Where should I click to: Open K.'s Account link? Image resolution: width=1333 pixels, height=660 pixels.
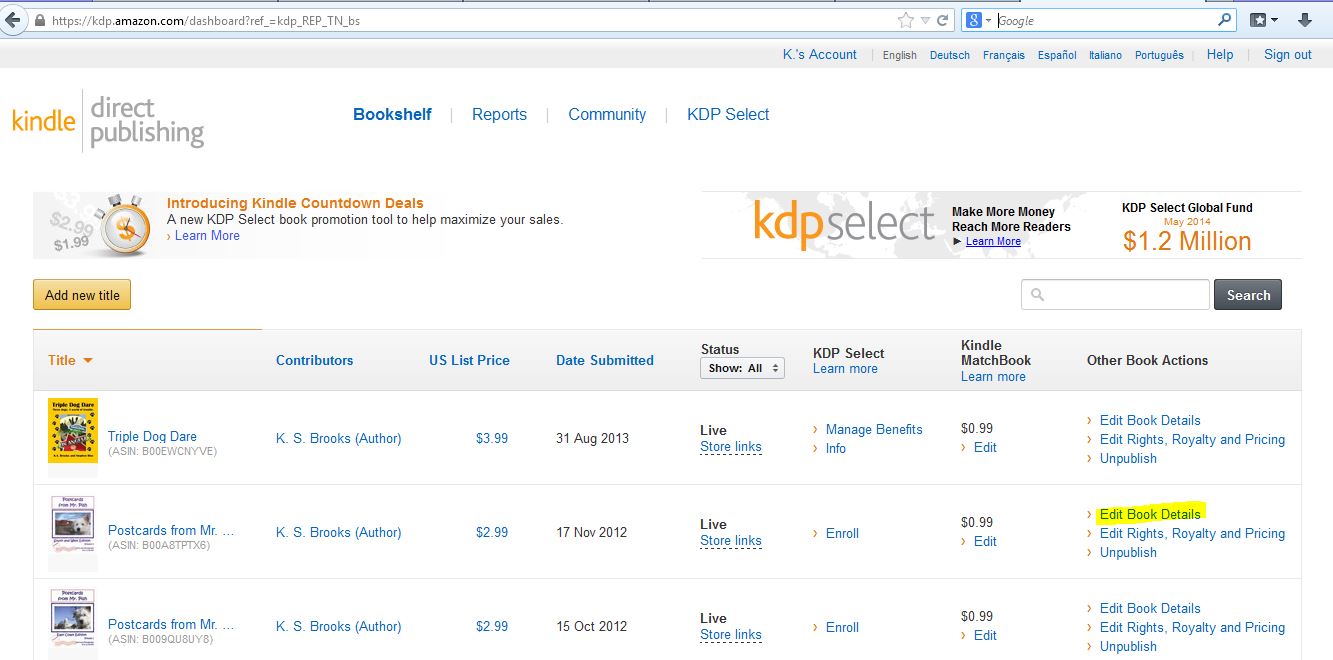[x=819, y=55]
